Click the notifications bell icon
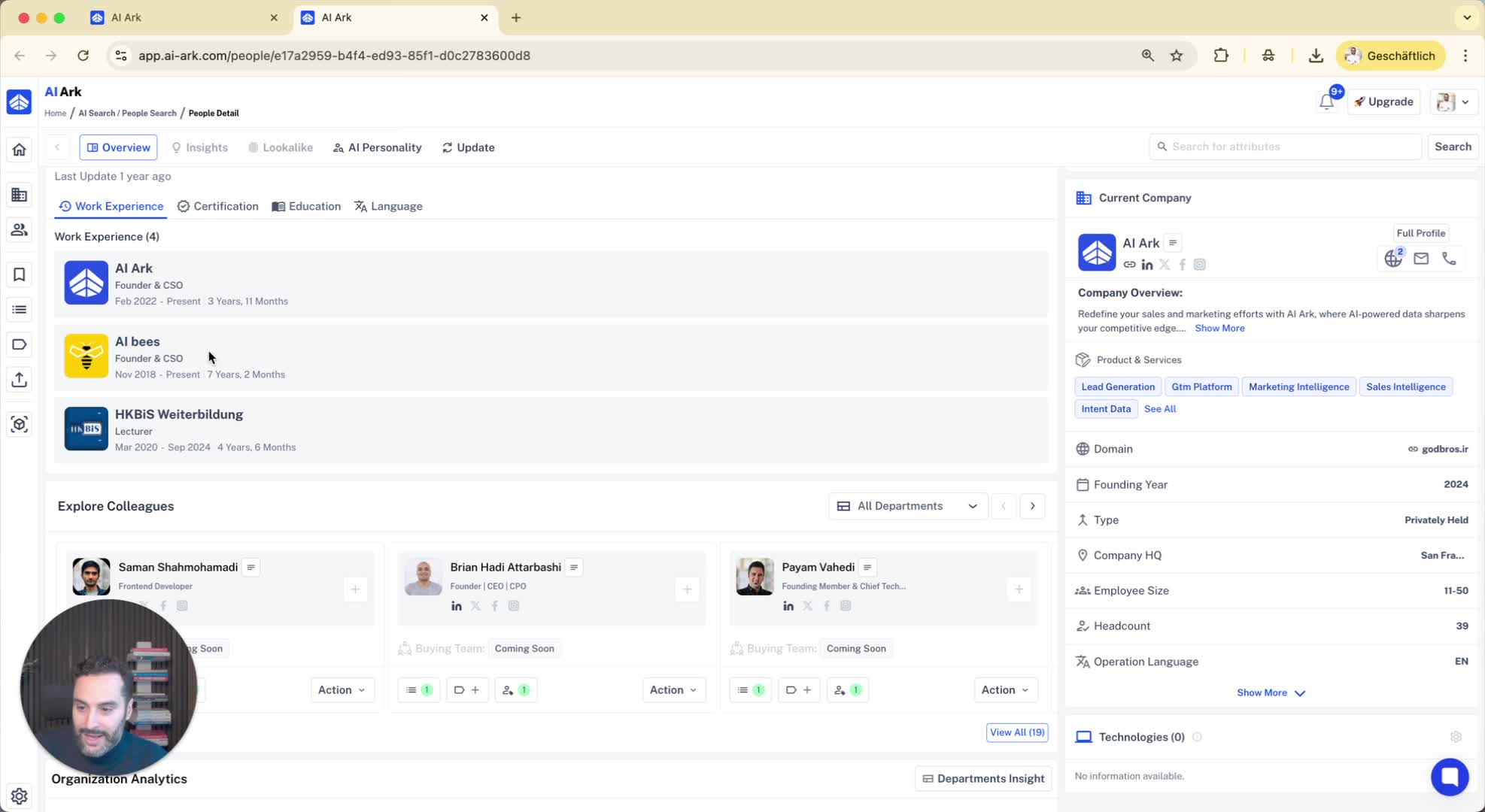Viewport: 1485px width, 812px height. (1326, 102)
